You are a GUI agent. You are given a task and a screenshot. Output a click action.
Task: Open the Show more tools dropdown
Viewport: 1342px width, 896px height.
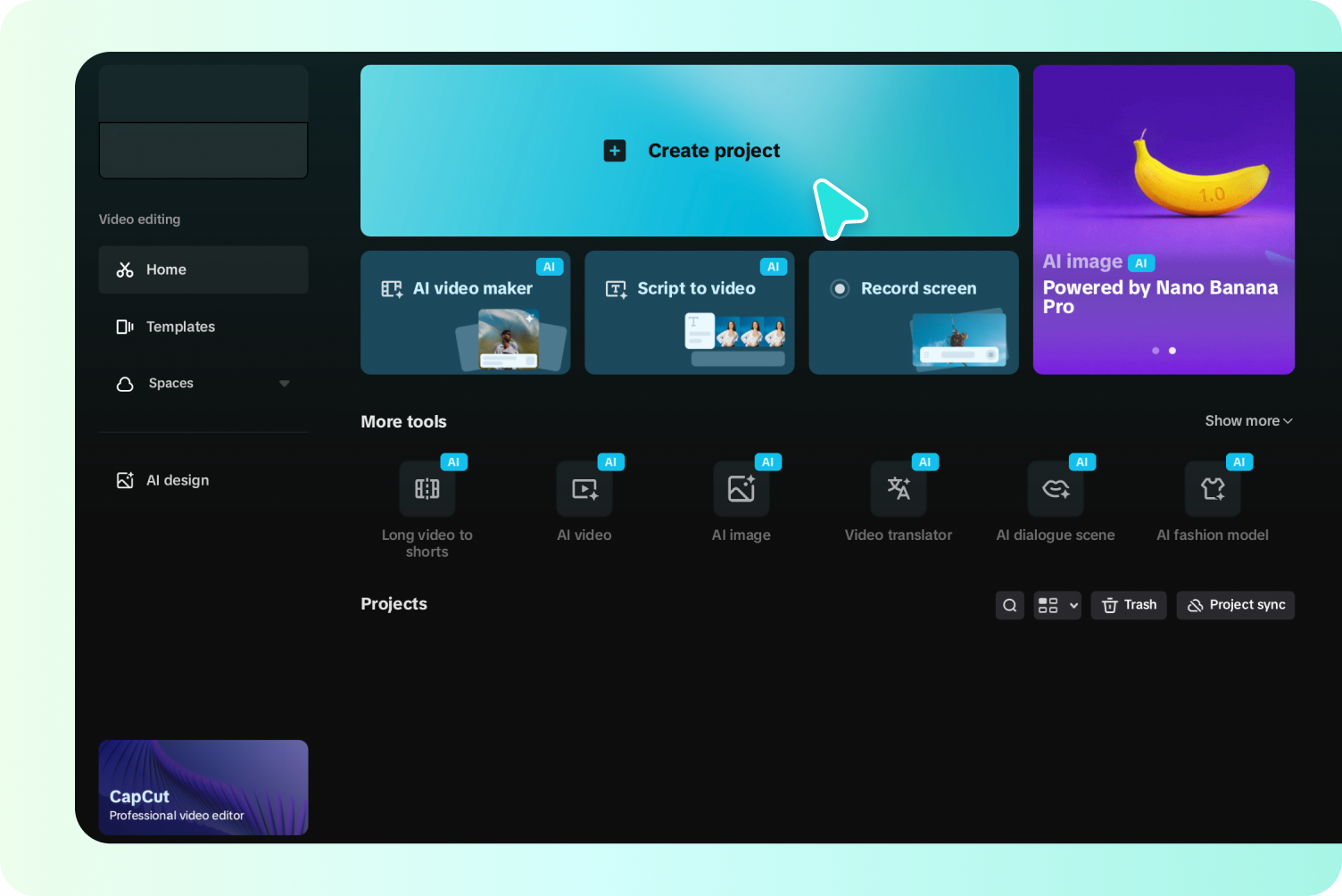(x=1247, y=420)
